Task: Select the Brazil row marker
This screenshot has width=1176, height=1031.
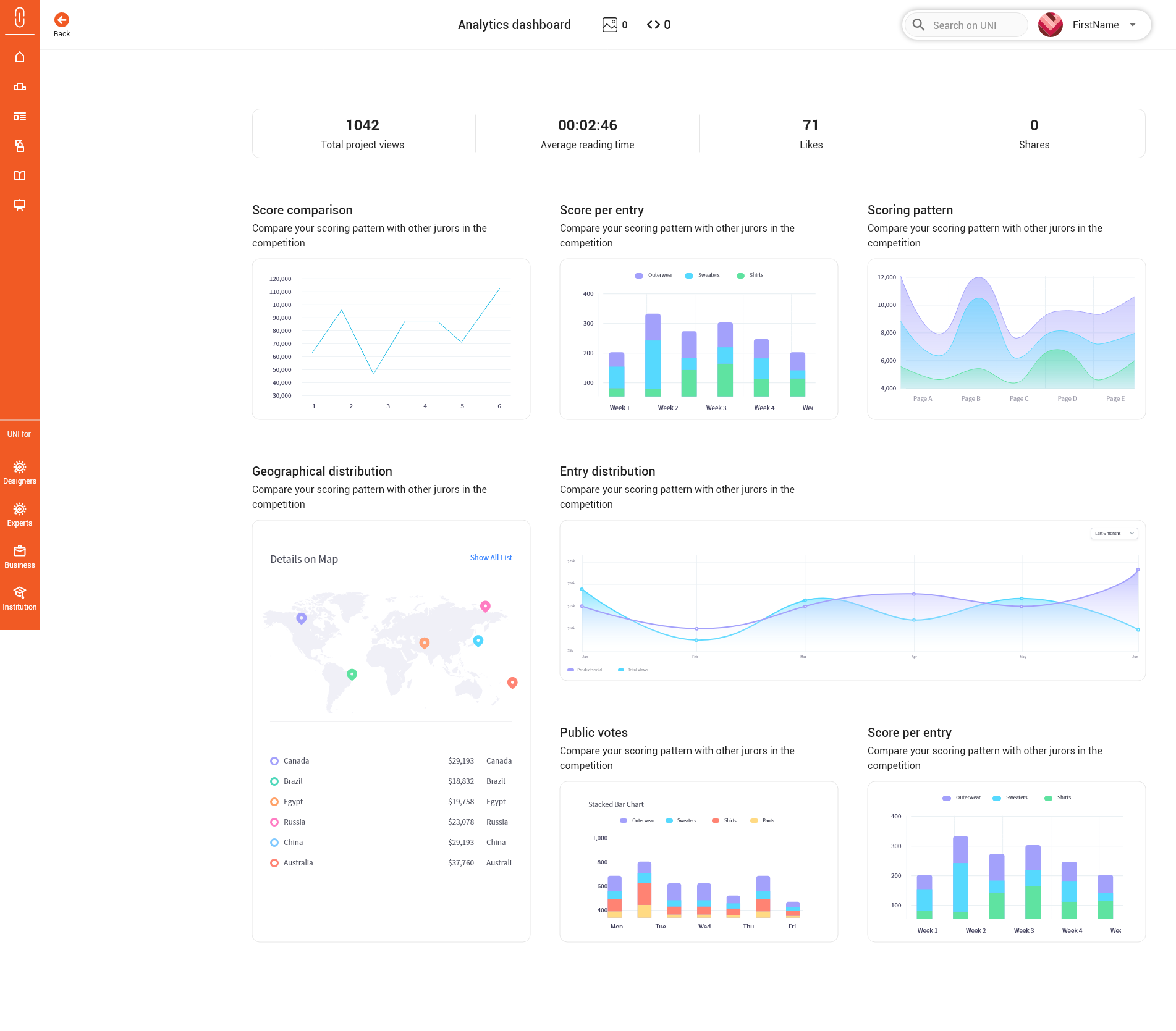Action: [x=274, y=781]
